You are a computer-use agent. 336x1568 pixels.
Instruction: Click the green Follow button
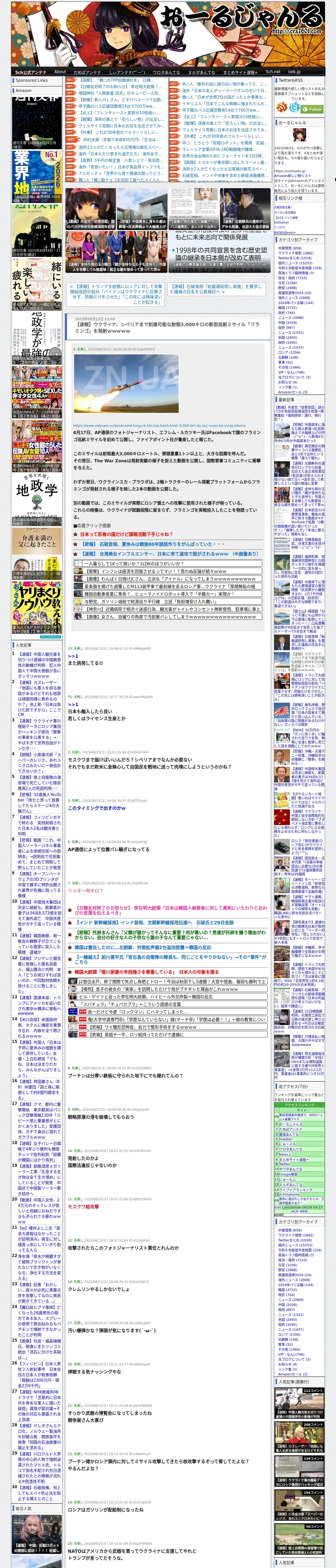point(312,109)
